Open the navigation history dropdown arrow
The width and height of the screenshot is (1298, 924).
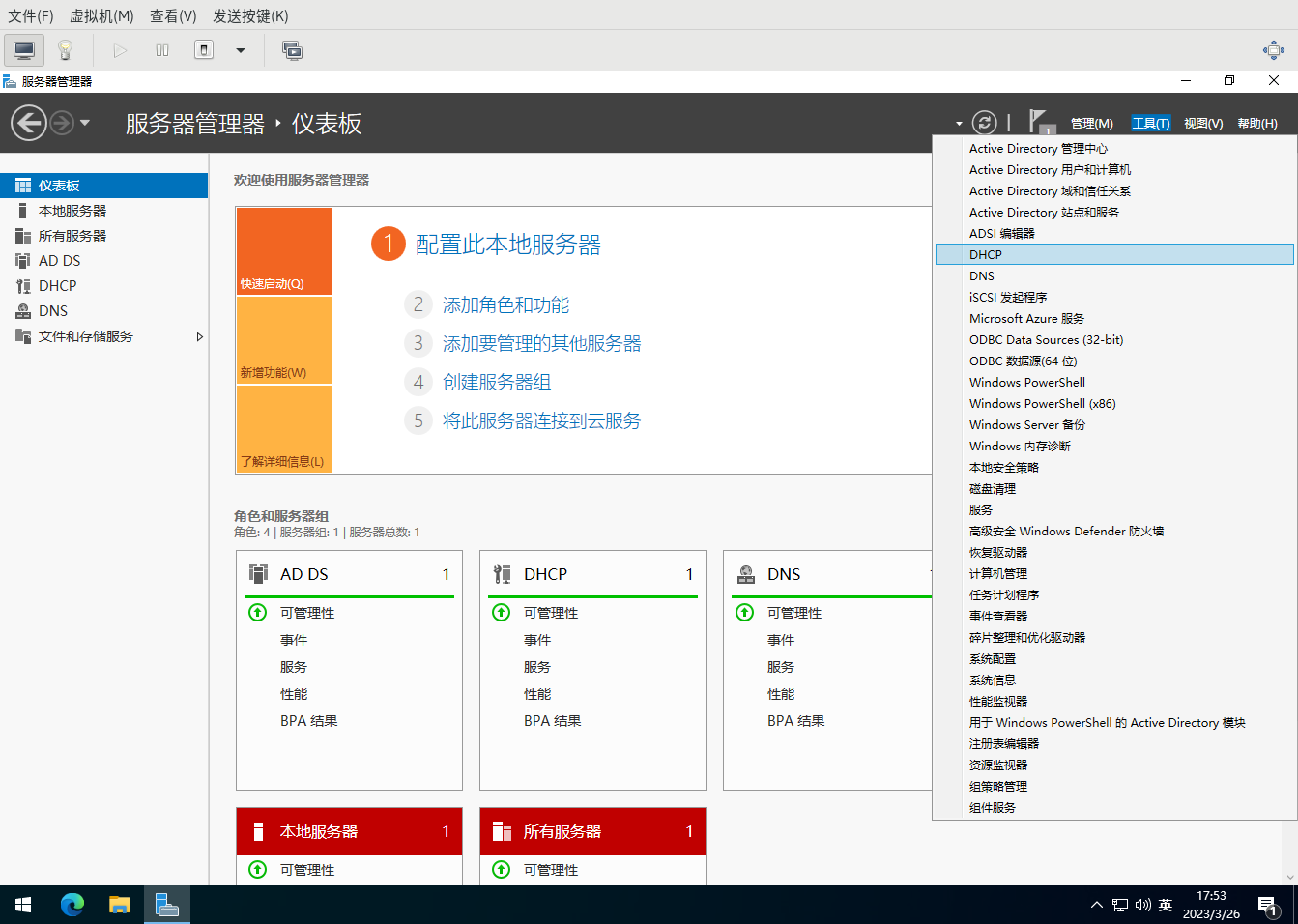[85, 123]
